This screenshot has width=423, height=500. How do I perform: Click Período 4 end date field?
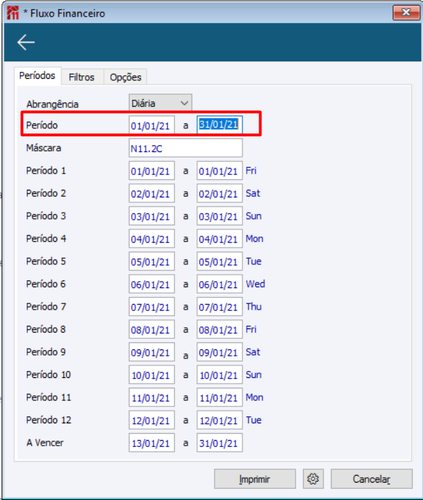click(x=219, y=239)
